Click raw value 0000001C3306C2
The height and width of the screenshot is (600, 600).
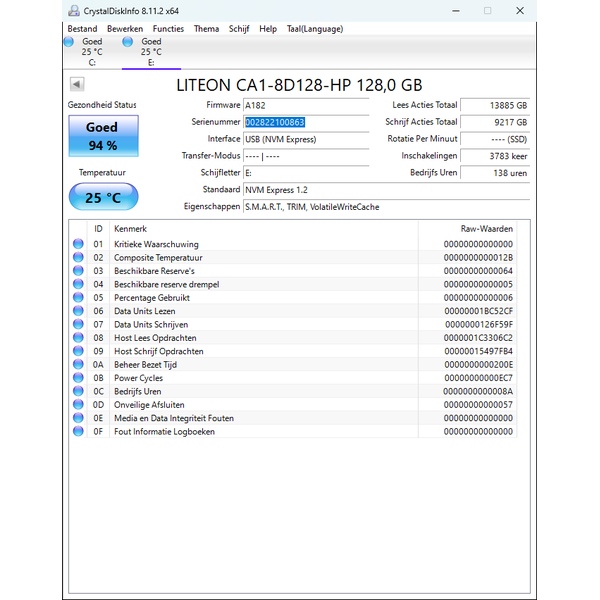click(478, 338)
